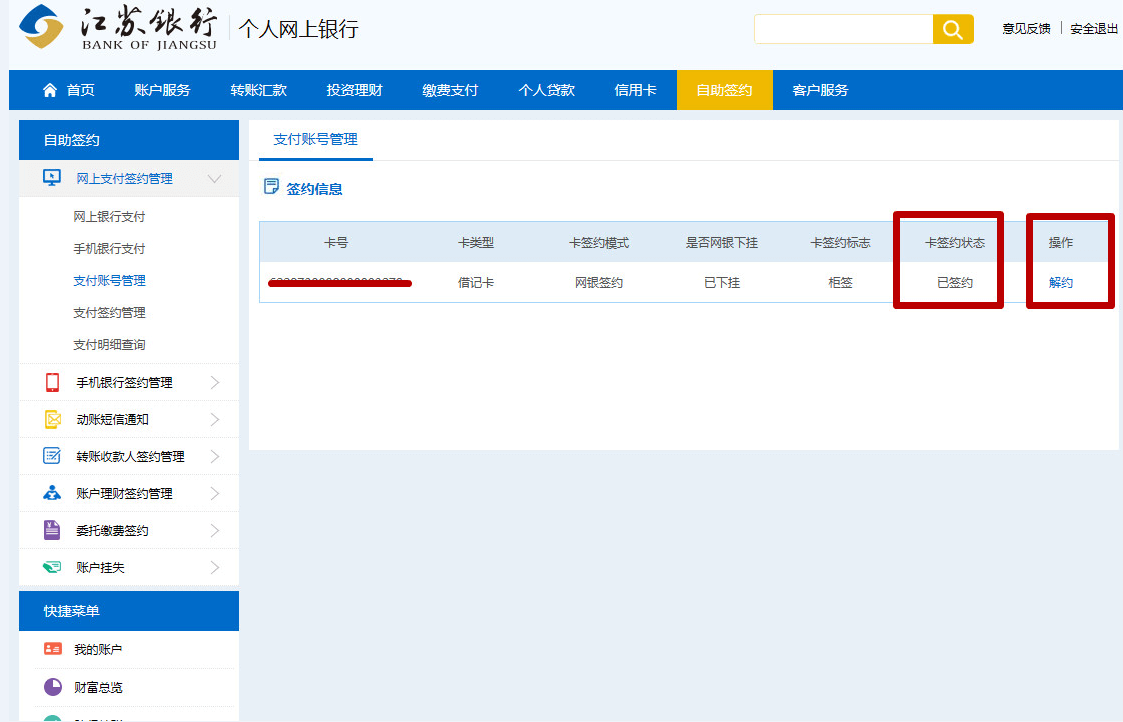Click the 转账收款人签约管理 icon

[52, 456]
